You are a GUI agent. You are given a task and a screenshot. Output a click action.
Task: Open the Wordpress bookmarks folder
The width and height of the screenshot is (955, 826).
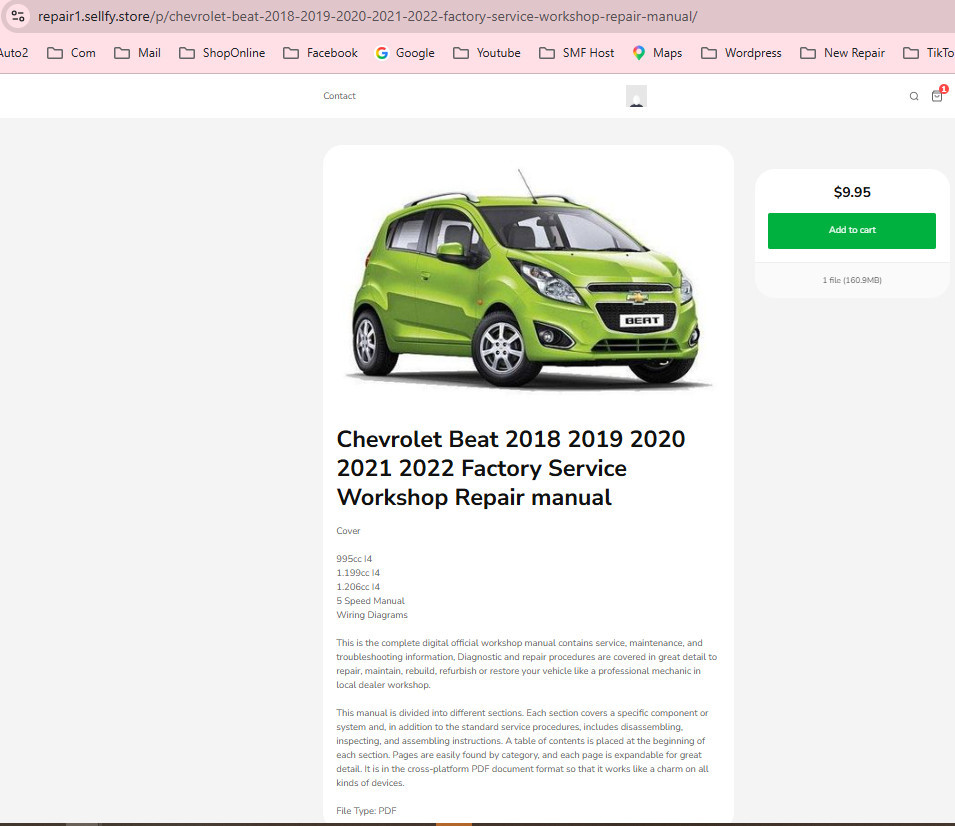click(x=741, y=53)
